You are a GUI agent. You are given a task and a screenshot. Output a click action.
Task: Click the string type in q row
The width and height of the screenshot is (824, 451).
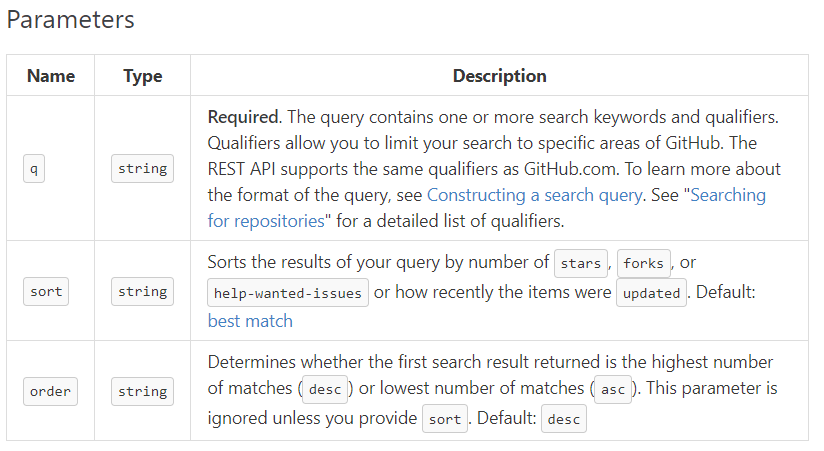pos(142,169)
